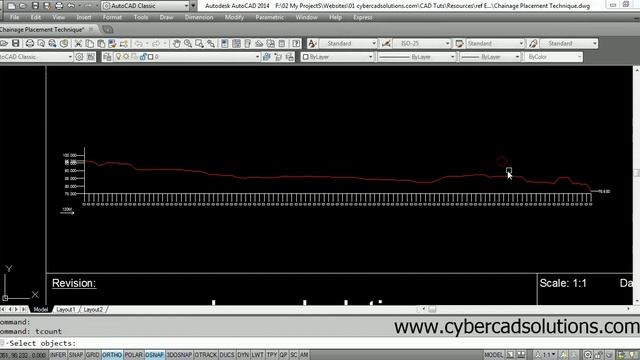Click the MODEL button in status bar

[493, 355]
